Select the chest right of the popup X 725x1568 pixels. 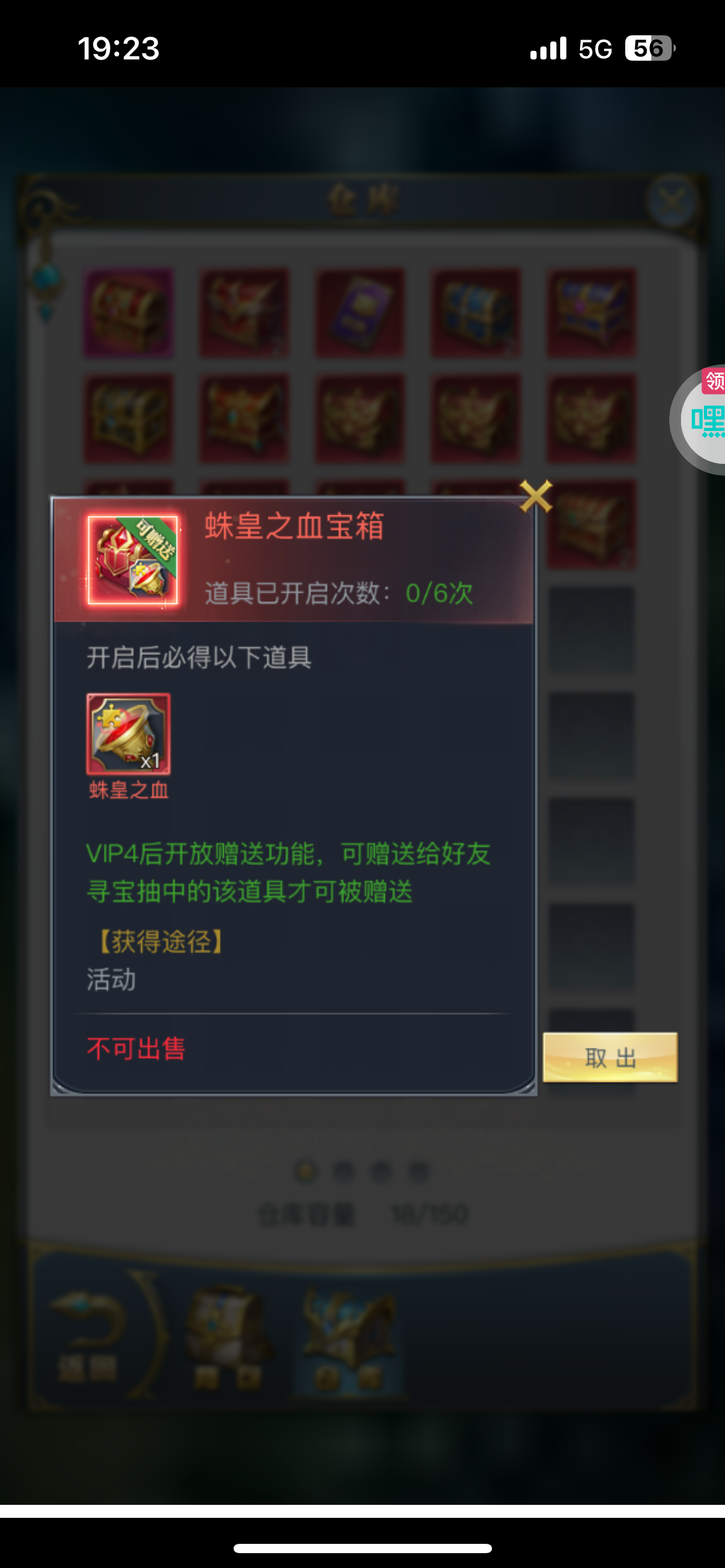coord(591,524)
